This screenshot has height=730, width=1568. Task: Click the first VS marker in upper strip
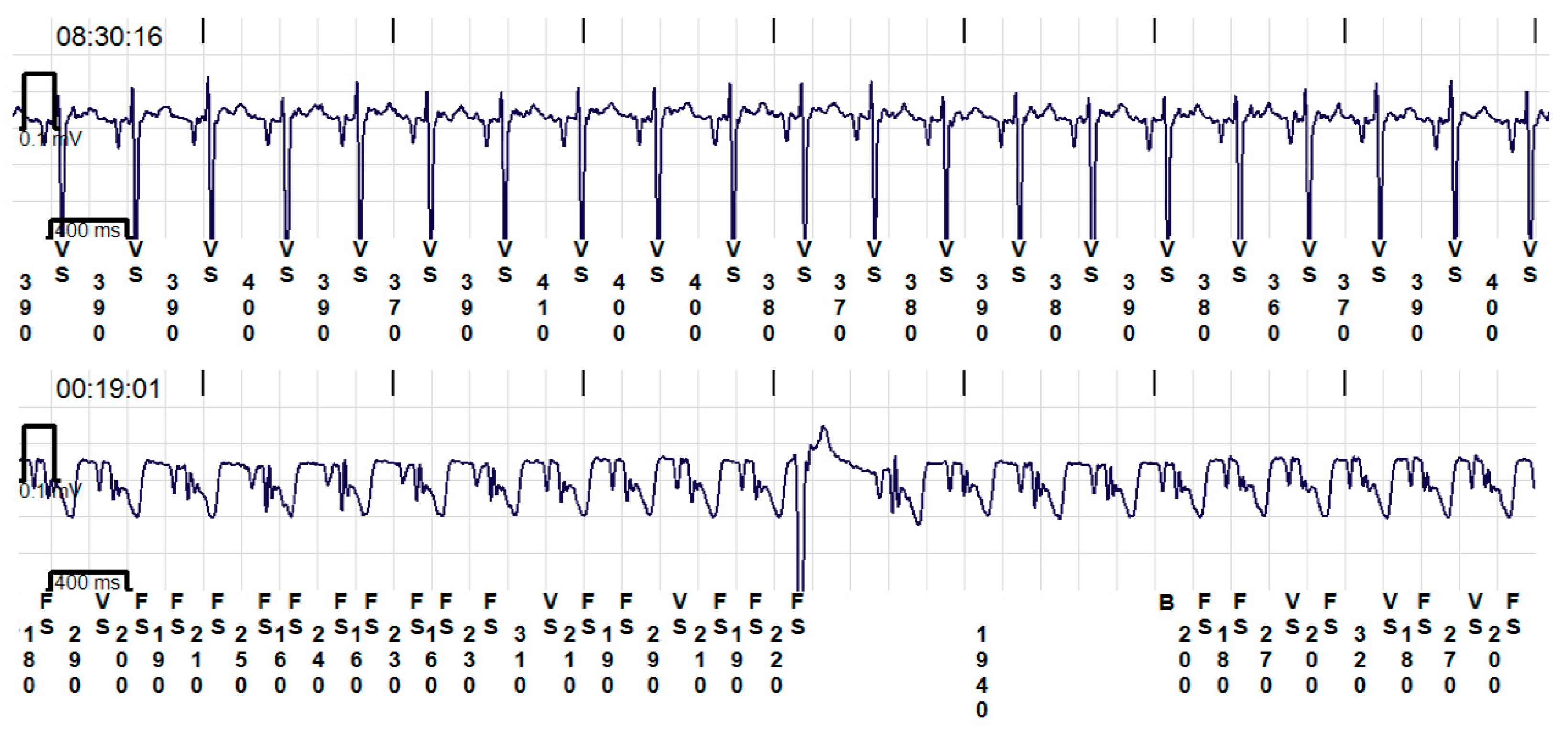(x=62, y=262)
